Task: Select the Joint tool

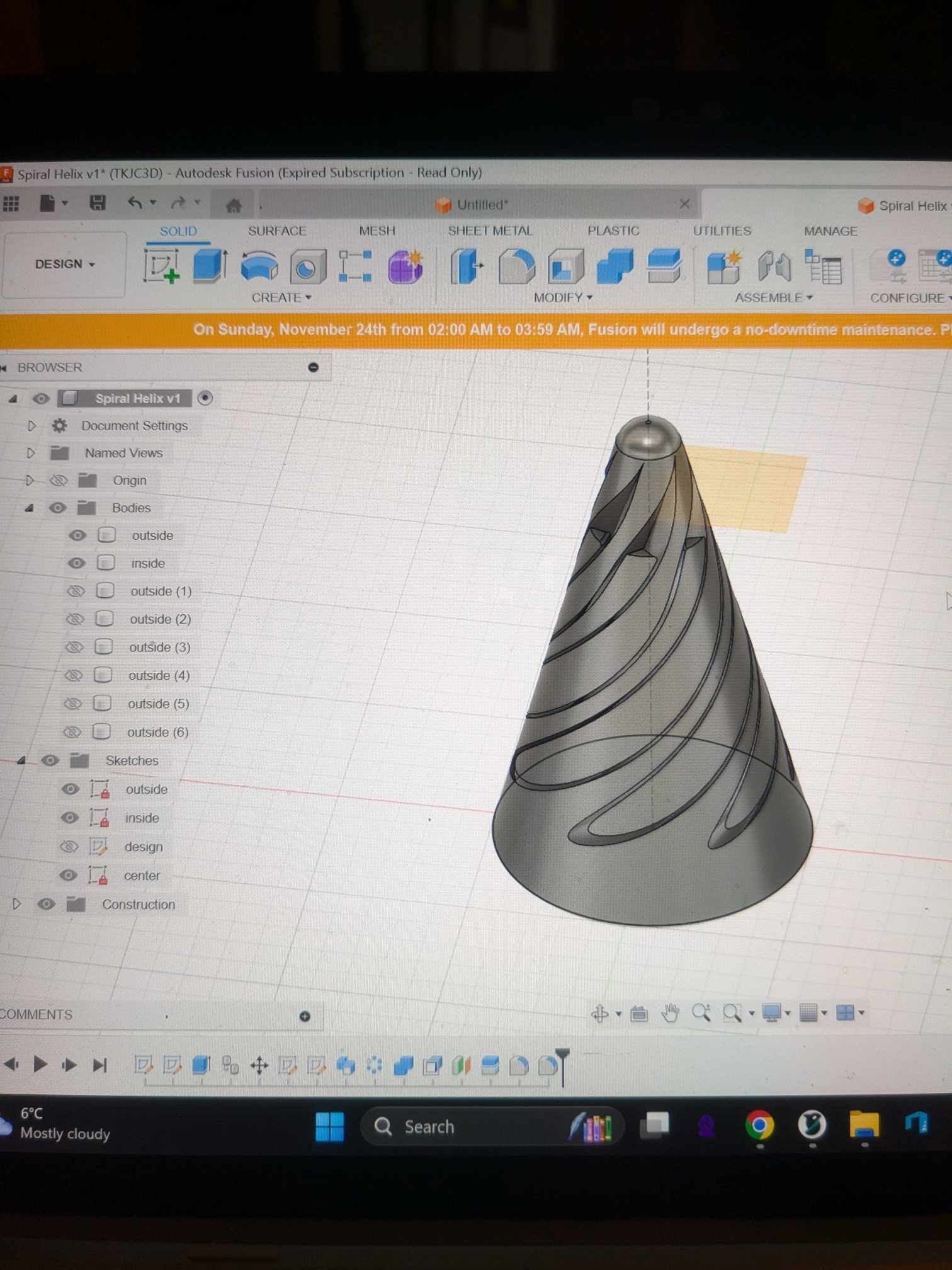Action: (x=774, y=266)
